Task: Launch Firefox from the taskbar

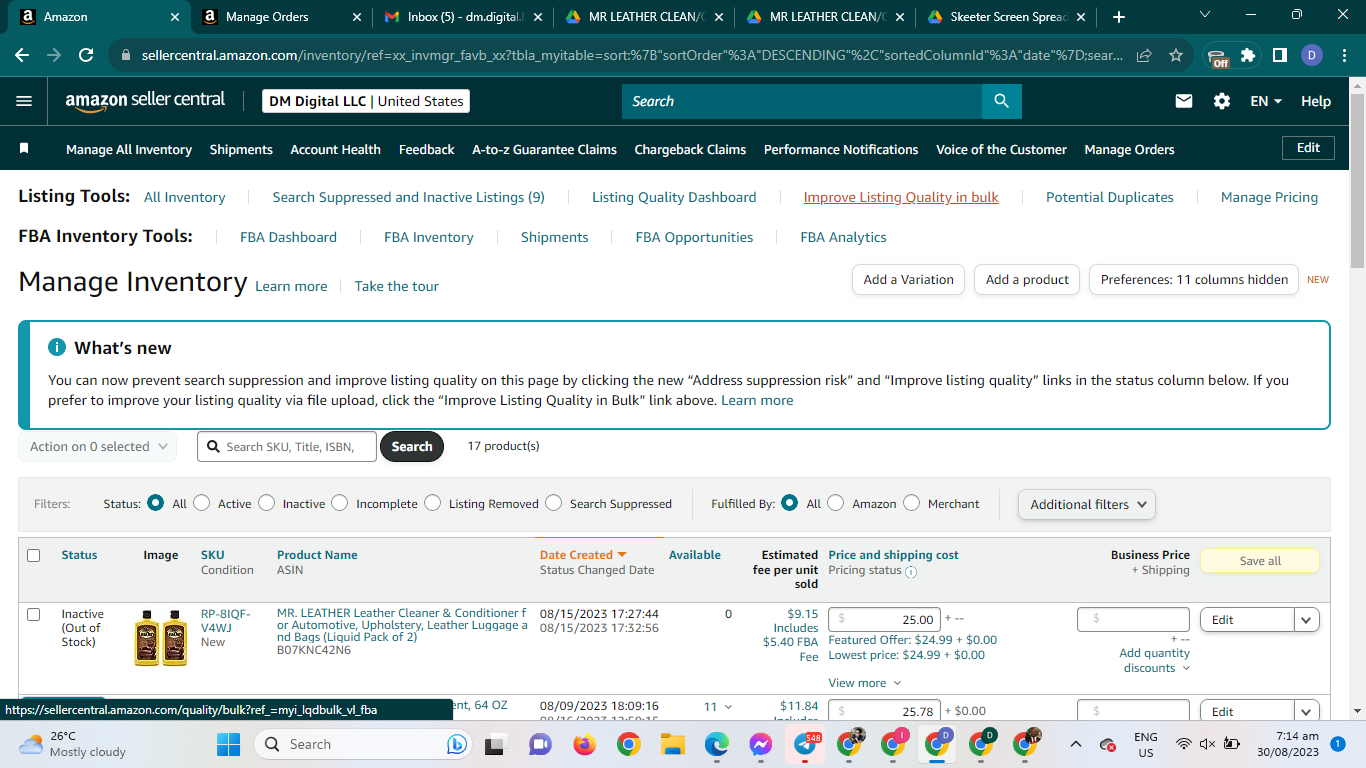Action: coord(584,744)
